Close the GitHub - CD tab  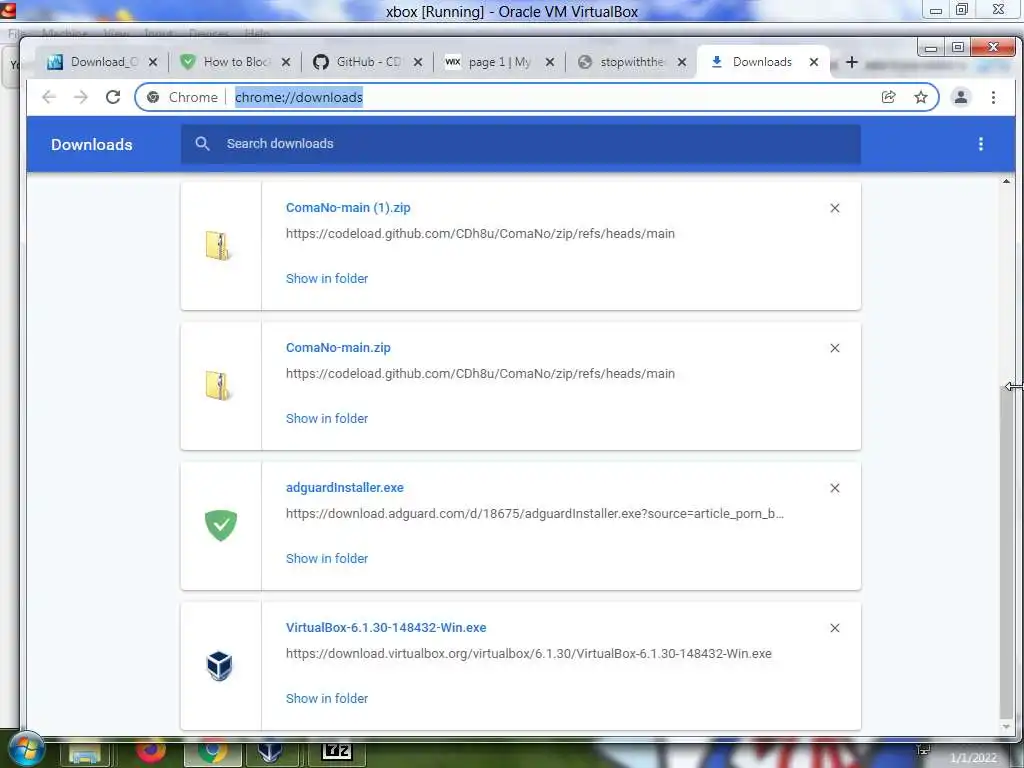coord(418,62)
